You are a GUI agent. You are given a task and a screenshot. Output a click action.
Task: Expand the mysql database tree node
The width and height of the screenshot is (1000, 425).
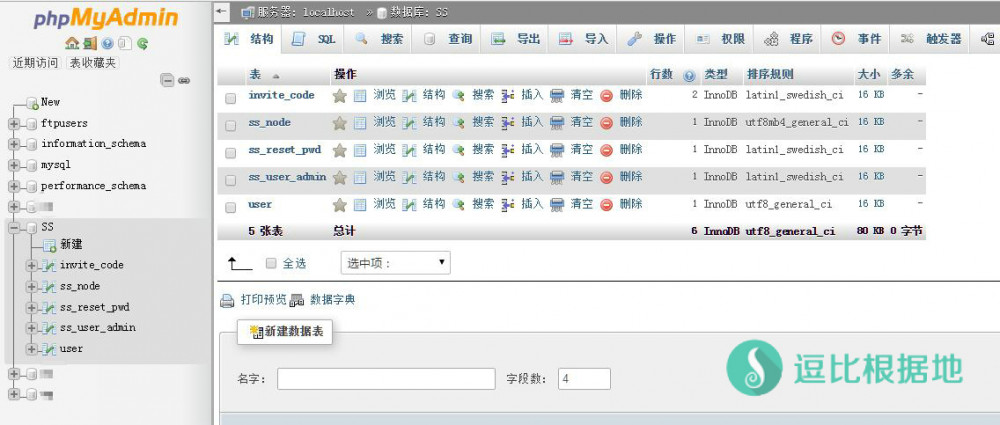point(15,165)
